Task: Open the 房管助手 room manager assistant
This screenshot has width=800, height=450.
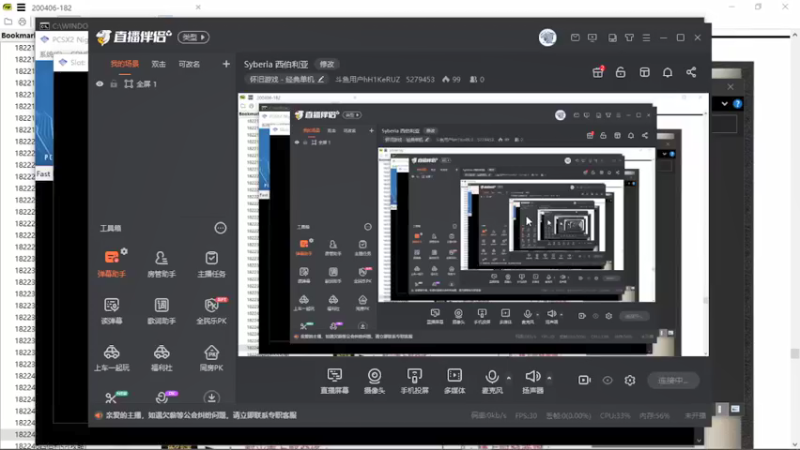Action: tap(161, 263)
